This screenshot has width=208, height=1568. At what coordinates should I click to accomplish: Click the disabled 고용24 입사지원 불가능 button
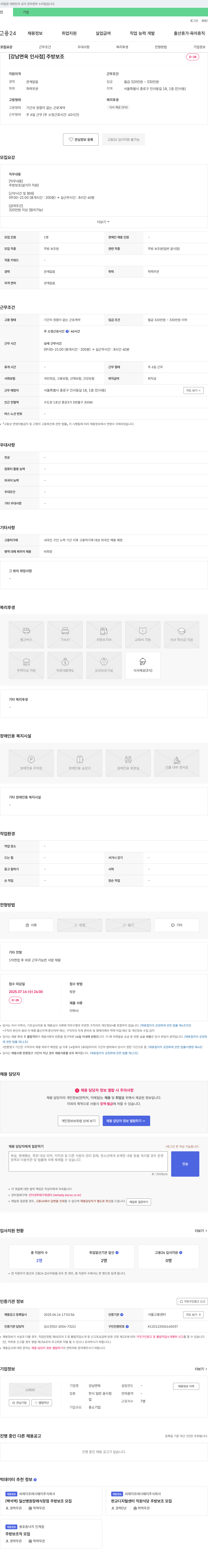(123, 139)
